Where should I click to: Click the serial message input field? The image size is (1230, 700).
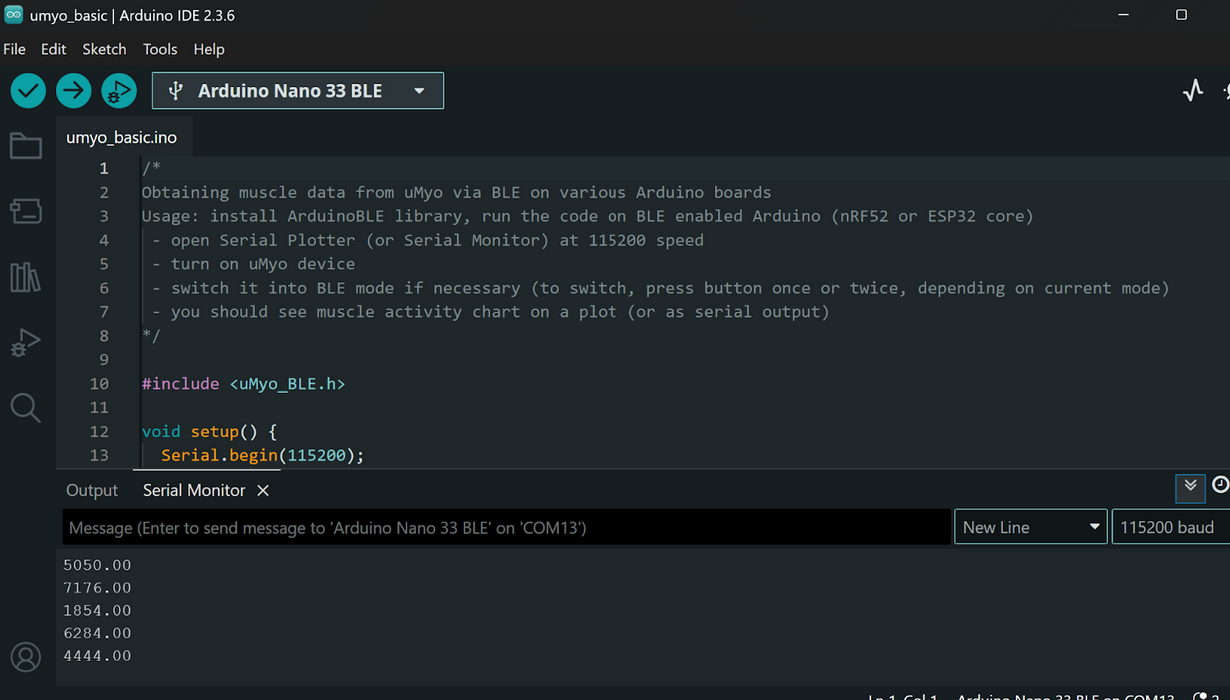(x=507, y=527)
